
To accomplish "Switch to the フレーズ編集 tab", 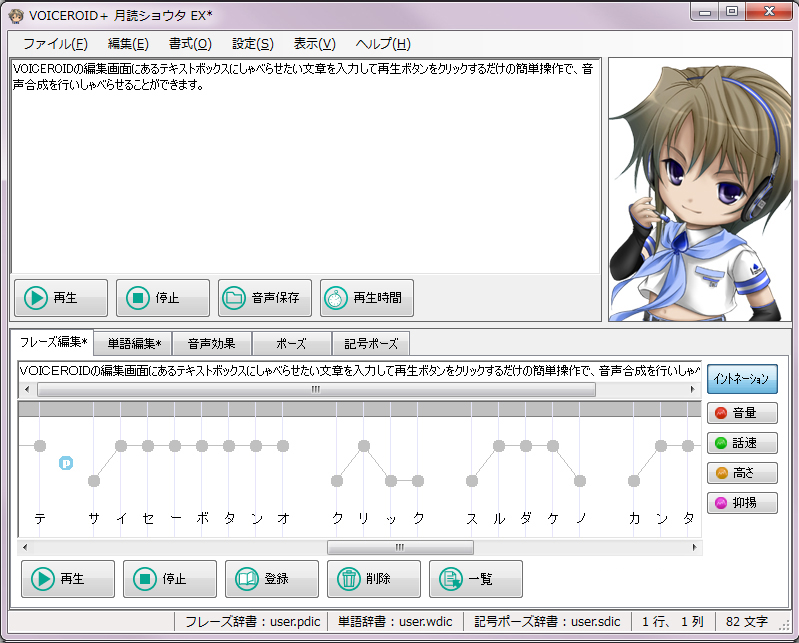I will coord(53,342).
